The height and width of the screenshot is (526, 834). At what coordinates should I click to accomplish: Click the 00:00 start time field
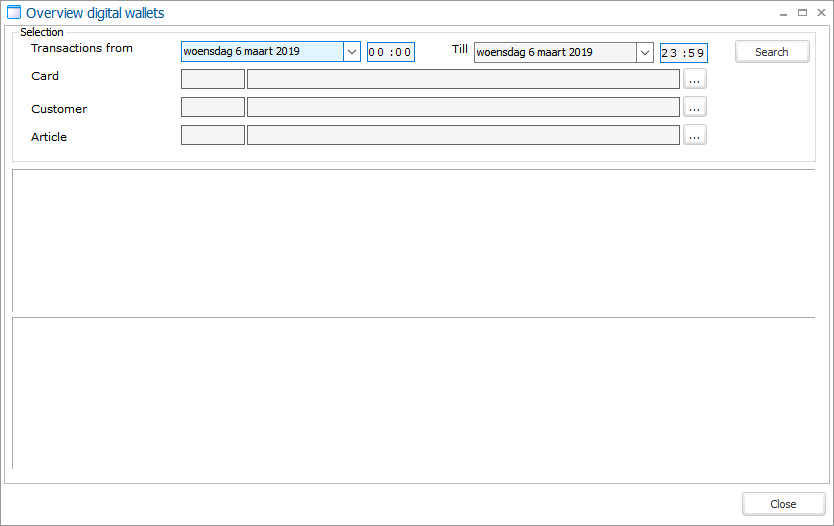click(x=390, y=53)
